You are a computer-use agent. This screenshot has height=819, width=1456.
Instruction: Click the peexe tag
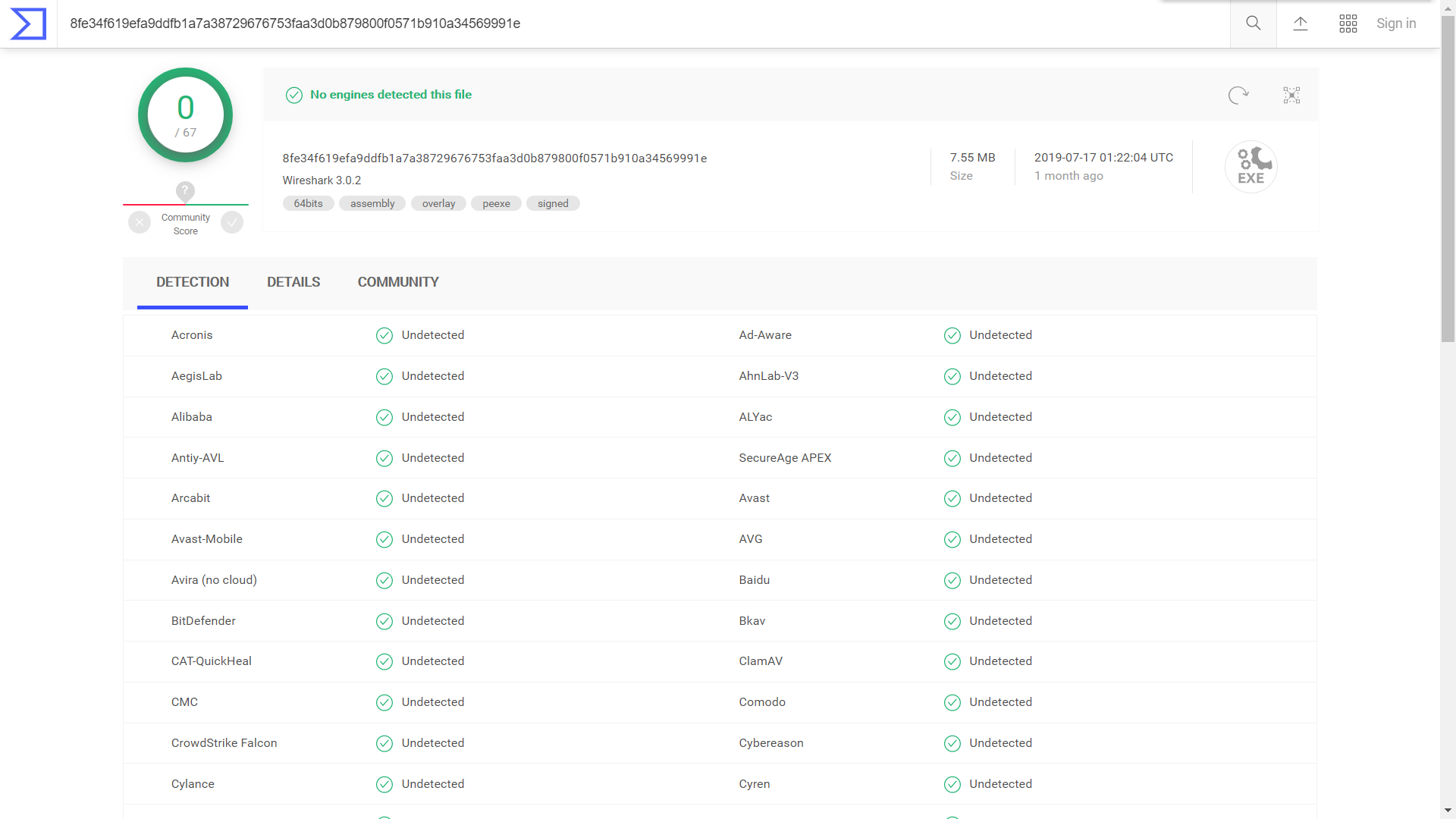[496, 203]
